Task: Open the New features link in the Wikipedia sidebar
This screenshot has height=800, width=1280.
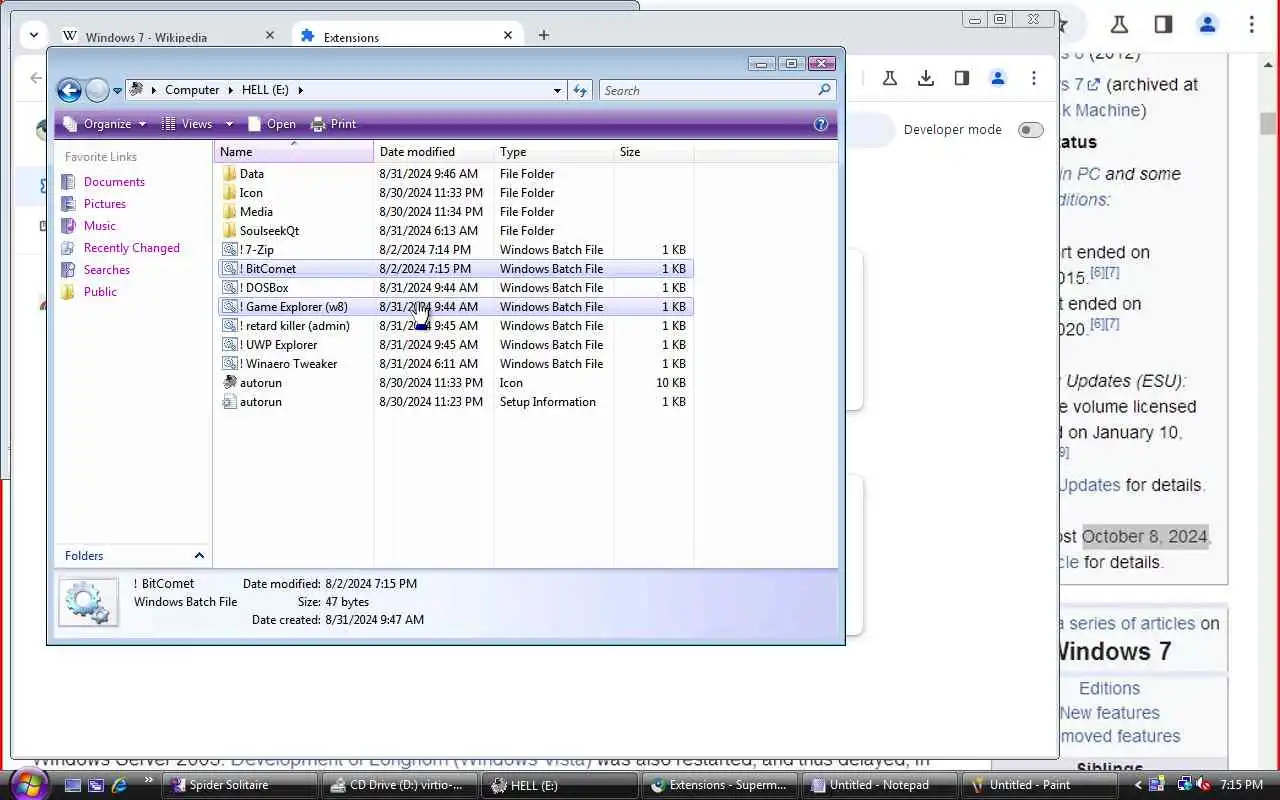Action: pyautogui.click(x=1109, y=713)
